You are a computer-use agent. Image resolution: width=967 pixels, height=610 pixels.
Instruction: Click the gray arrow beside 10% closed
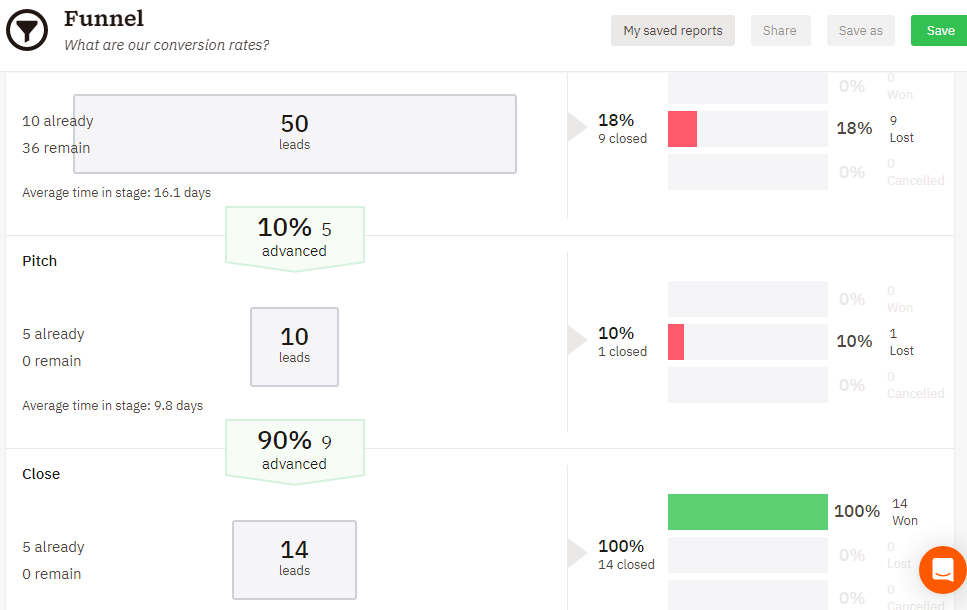pyautogui.click(x=577, y=341)
